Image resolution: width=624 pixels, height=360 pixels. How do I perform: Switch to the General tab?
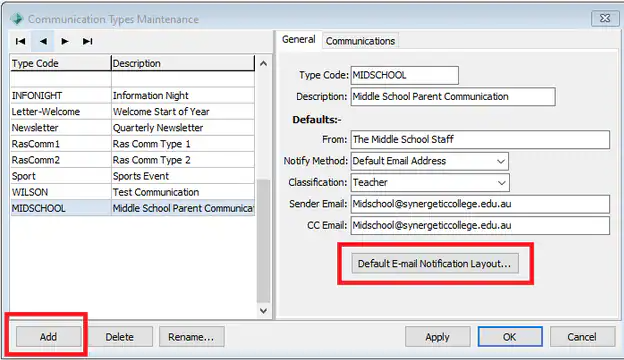298,39
